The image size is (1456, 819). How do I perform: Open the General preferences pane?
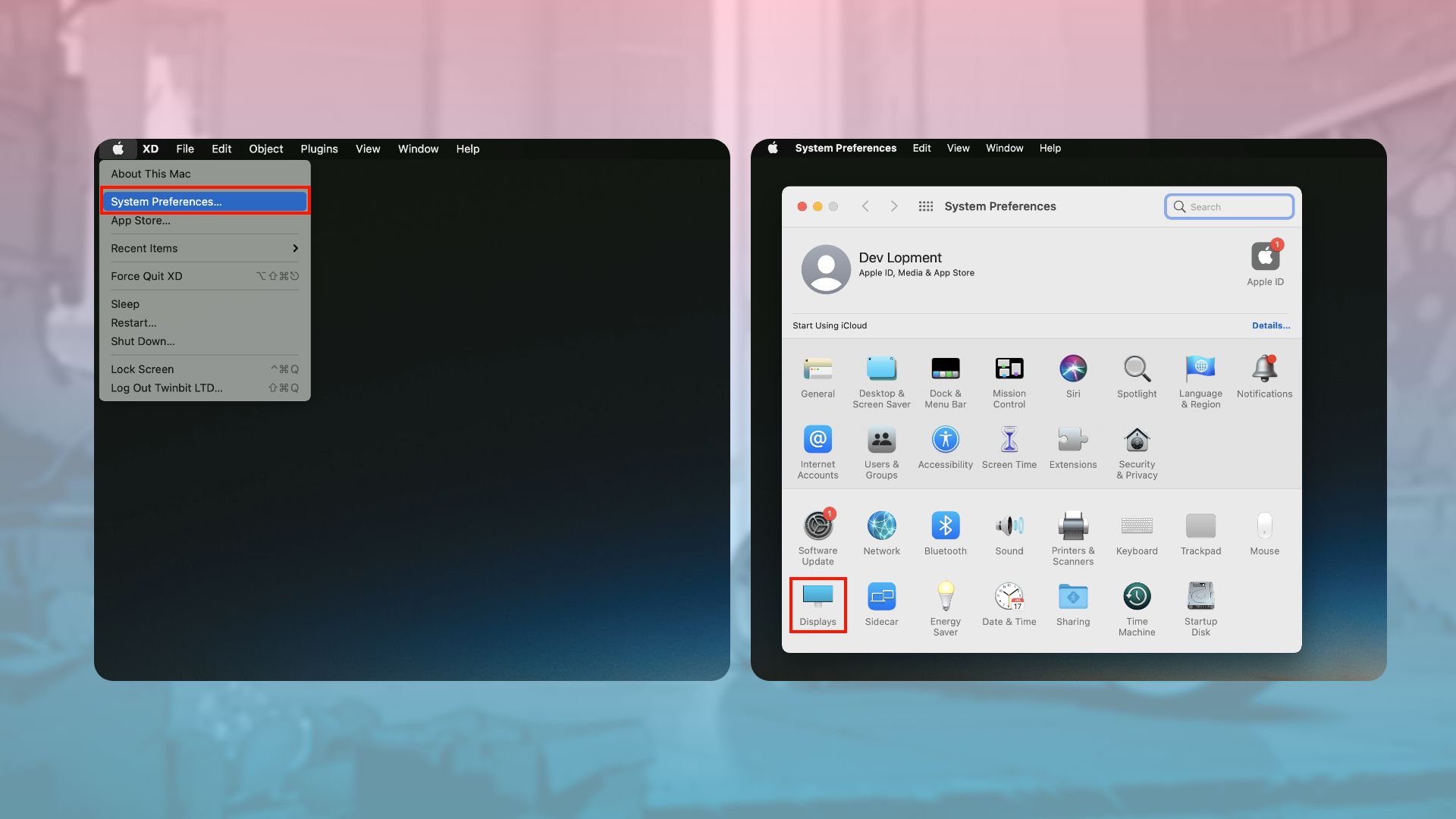coord(817,377)
